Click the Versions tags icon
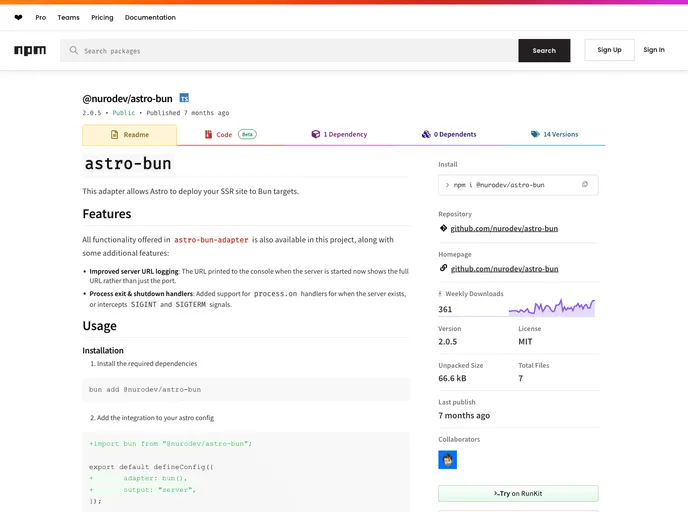688x512 pixels. point(535,134)
